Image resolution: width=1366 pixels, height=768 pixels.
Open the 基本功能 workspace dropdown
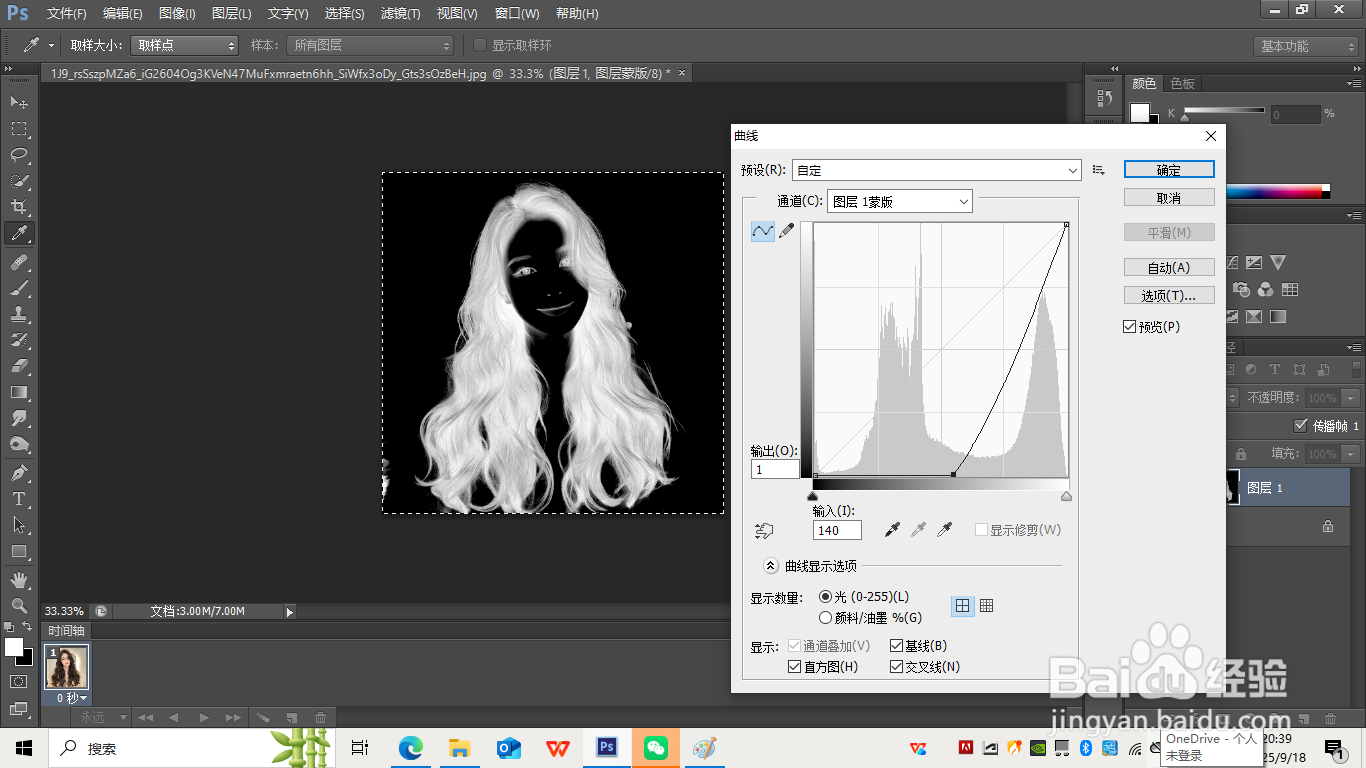tap(1306, 46)
